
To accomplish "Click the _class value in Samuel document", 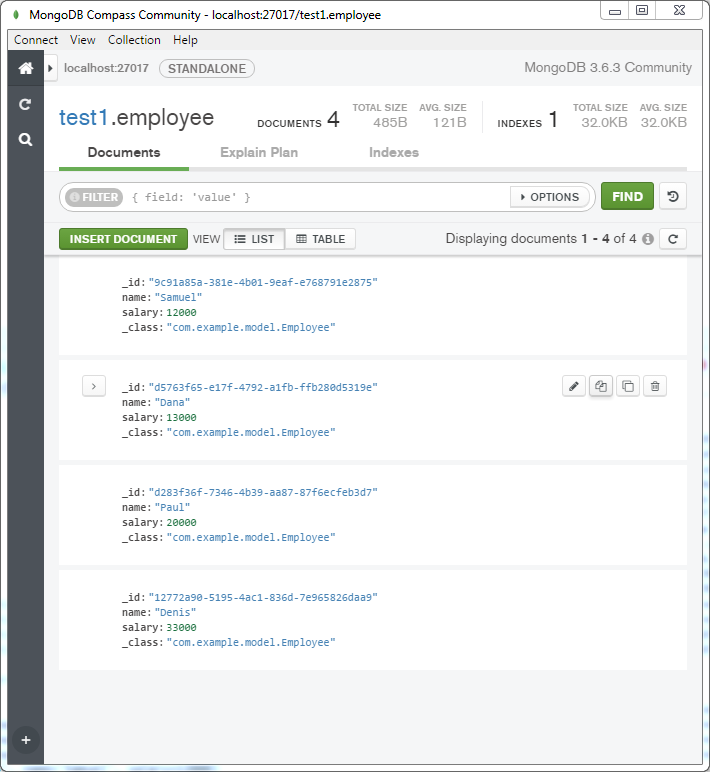I will click(x=251, y=327).
